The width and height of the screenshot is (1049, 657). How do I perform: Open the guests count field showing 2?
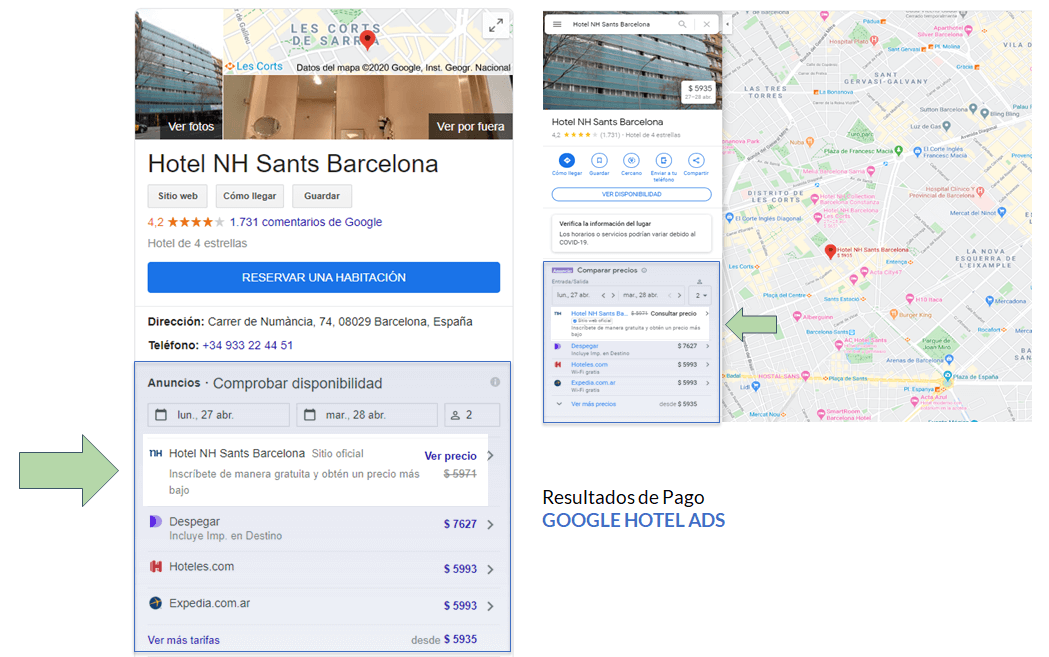(x=472, y=415)
